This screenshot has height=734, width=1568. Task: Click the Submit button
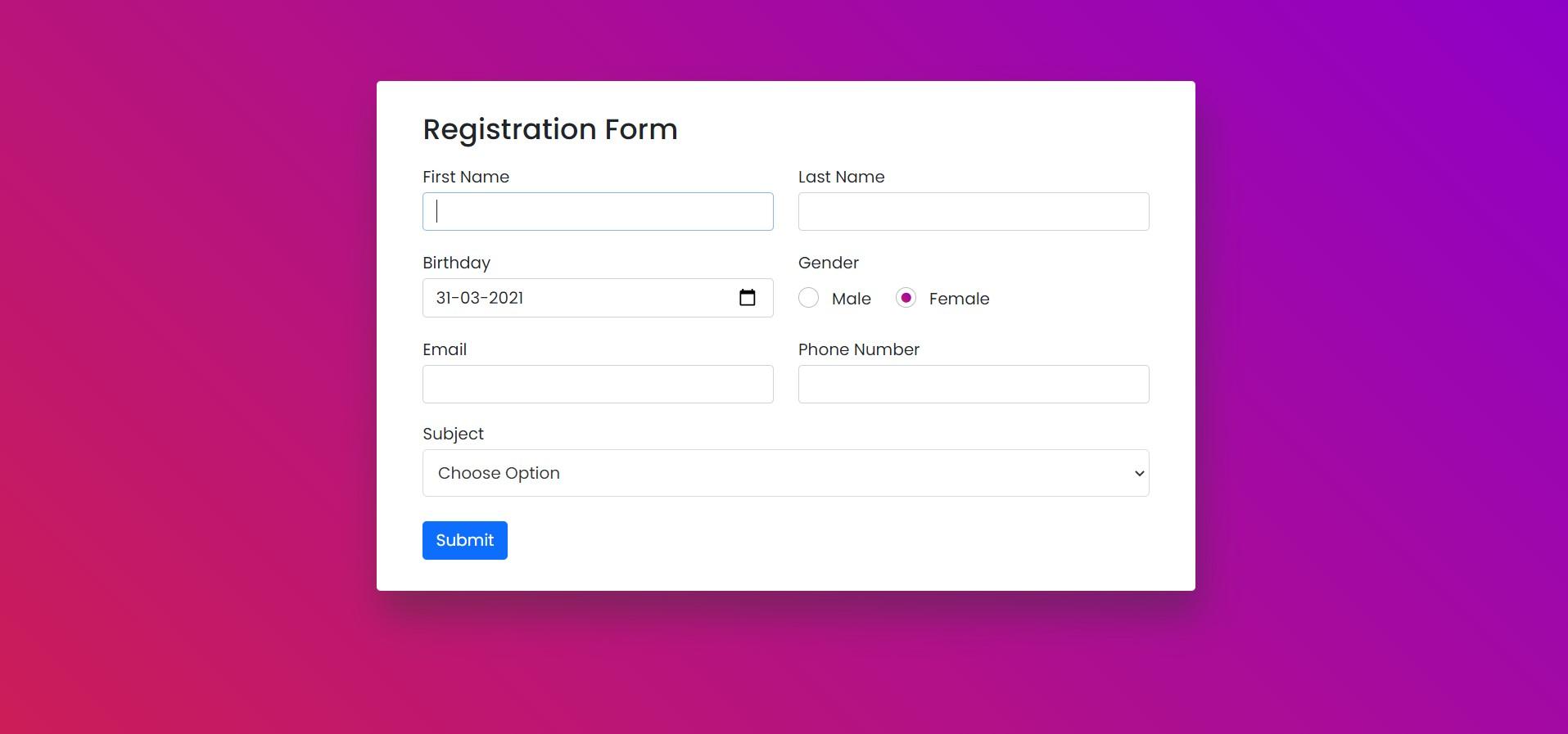464,540
